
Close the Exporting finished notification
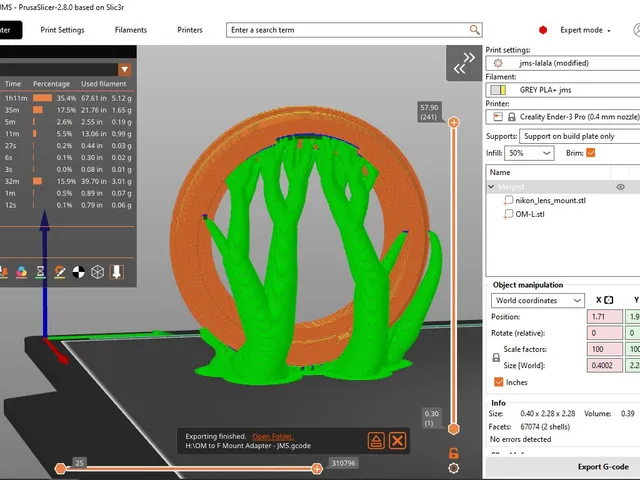coord(397,441)
